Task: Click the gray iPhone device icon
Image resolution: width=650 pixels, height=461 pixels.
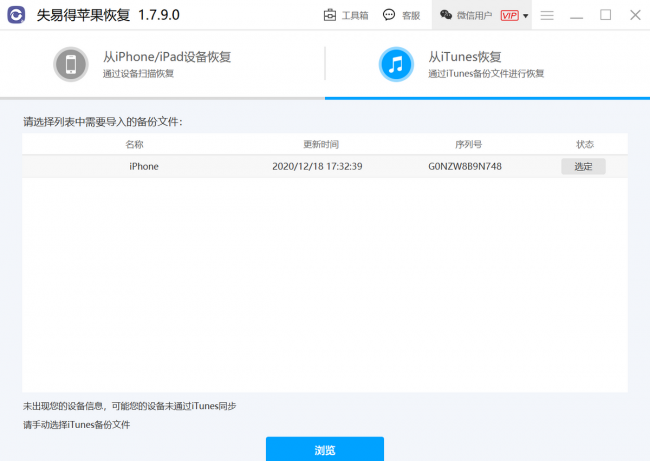Action: (71, 64)
